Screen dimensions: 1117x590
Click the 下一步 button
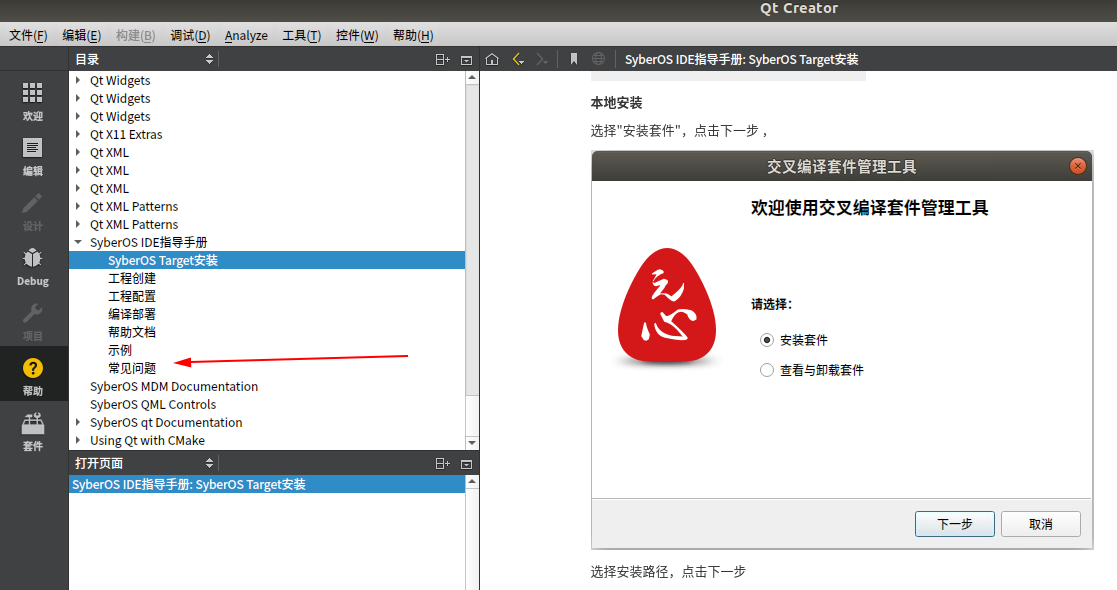[x=954, y=524]
